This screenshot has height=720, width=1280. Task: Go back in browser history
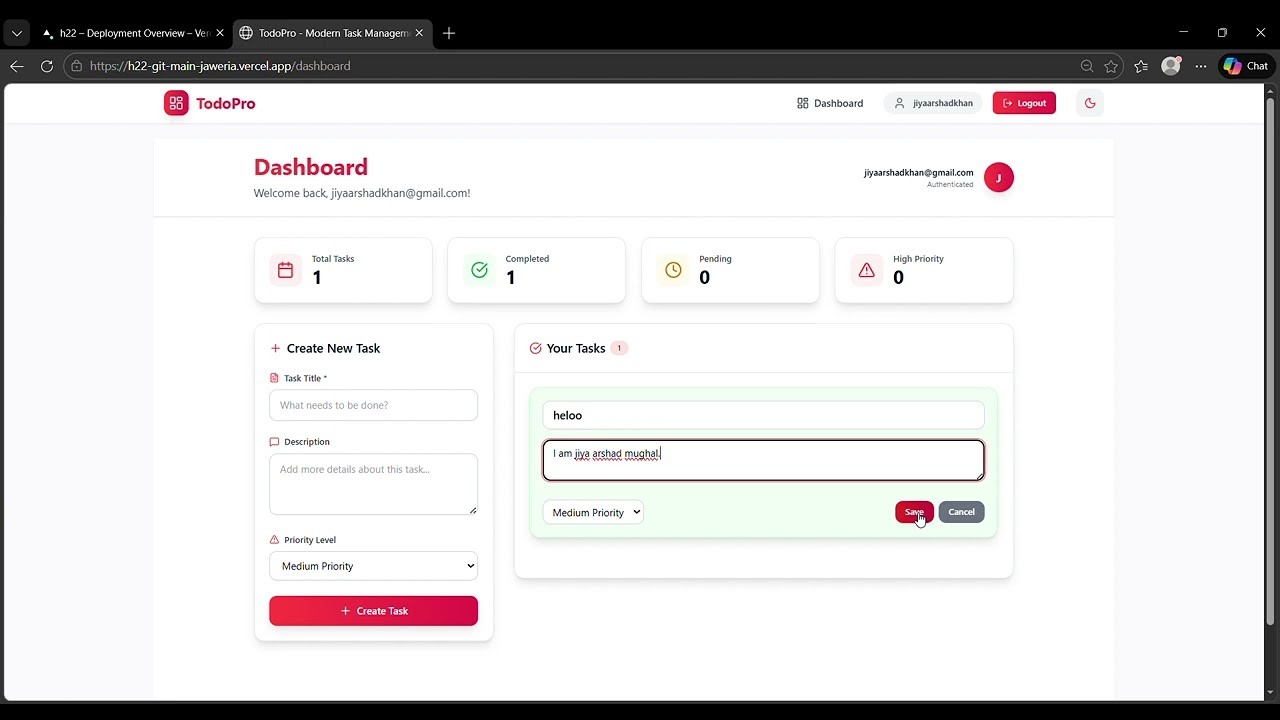pyautogui.click(x=17, y=66)
